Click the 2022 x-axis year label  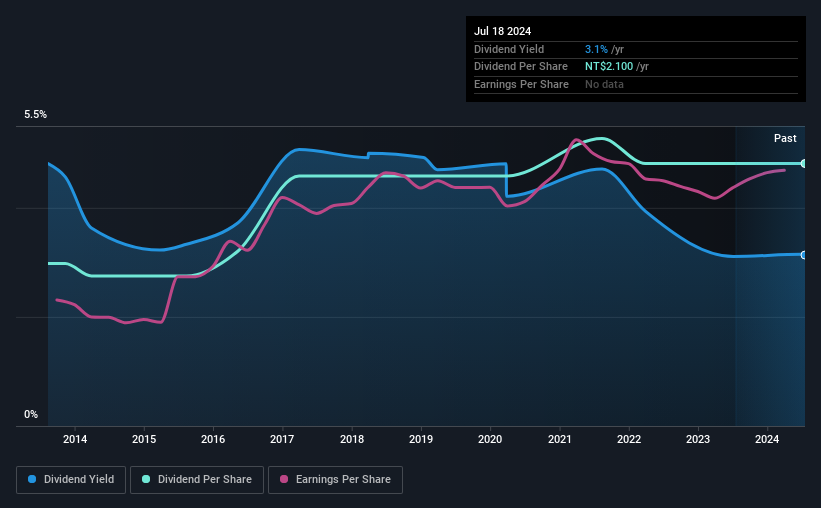pos(629,439)
